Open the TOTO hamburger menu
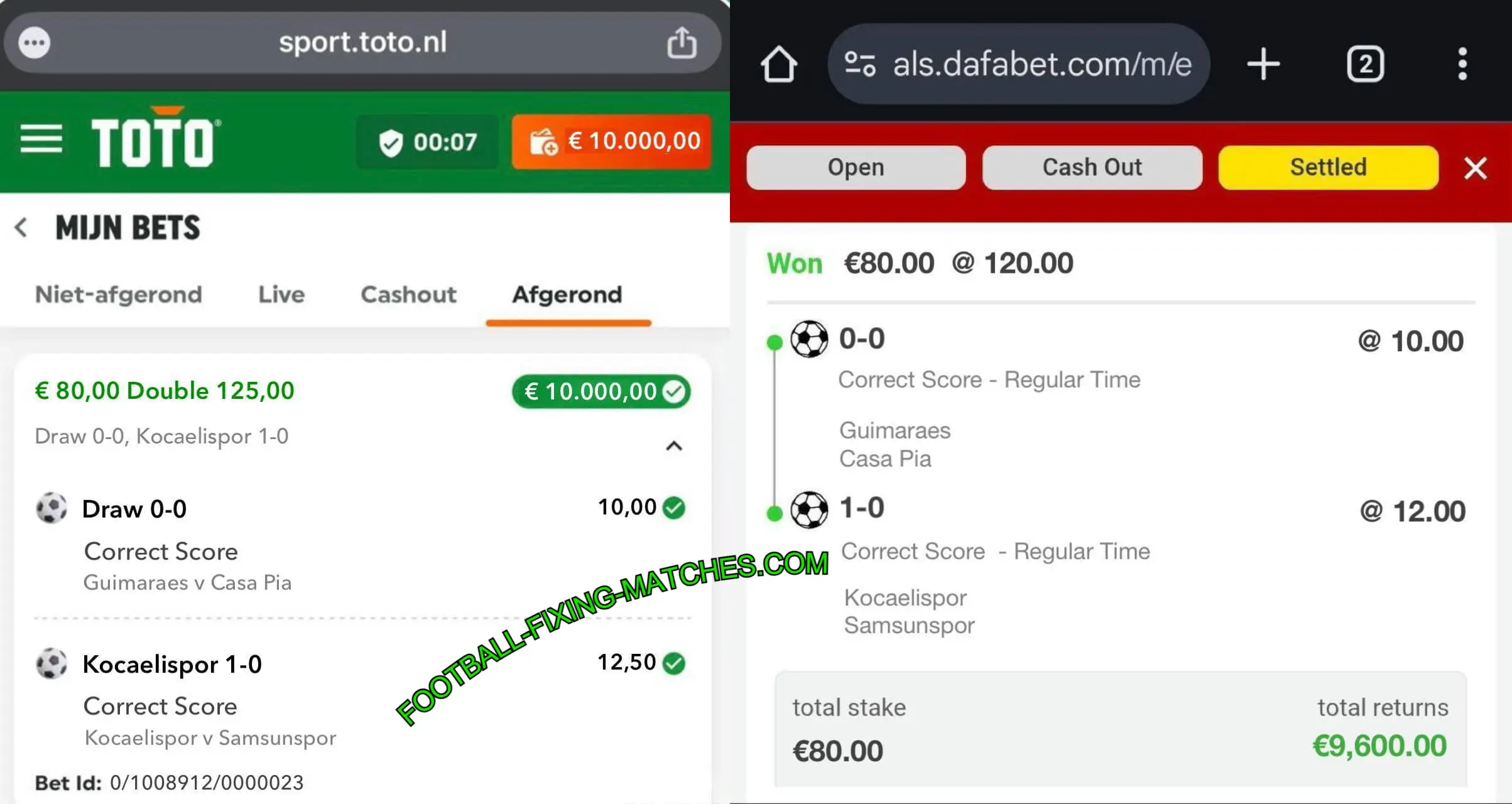The width and height of the screenshot is (1512, 804). pyautogui.click(x=41, y=139)
